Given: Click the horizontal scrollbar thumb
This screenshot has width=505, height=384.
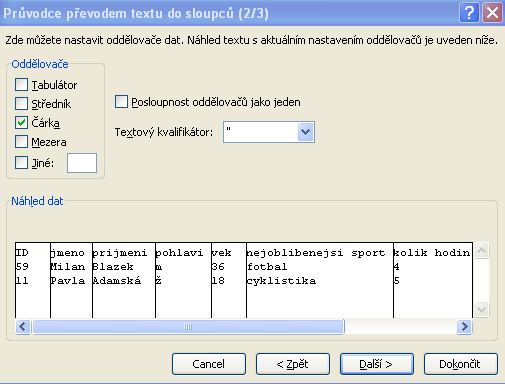Looking at the screenshot, I should 188,326.
